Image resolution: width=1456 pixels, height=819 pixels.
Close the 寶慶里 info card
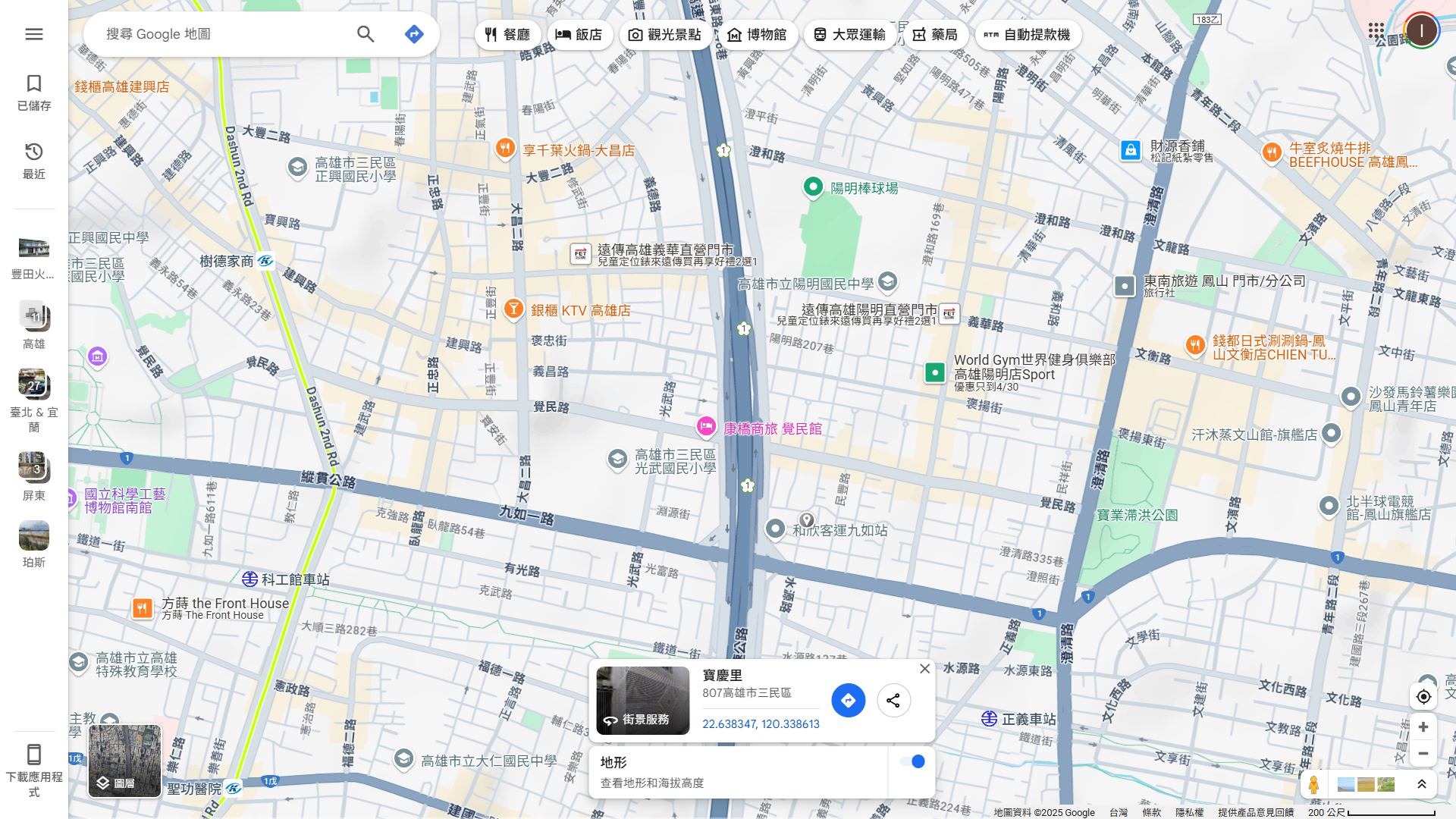[924, 669]
